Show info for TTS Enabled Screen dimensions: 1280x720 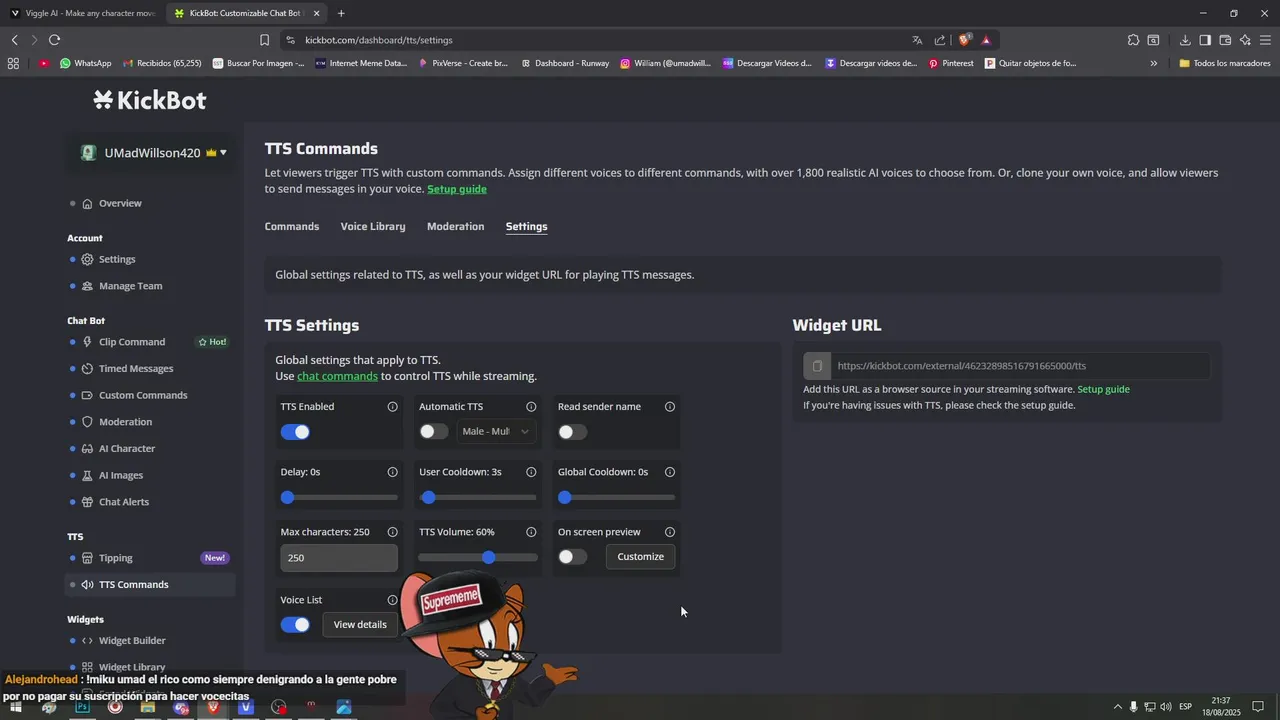pos(392,407)
